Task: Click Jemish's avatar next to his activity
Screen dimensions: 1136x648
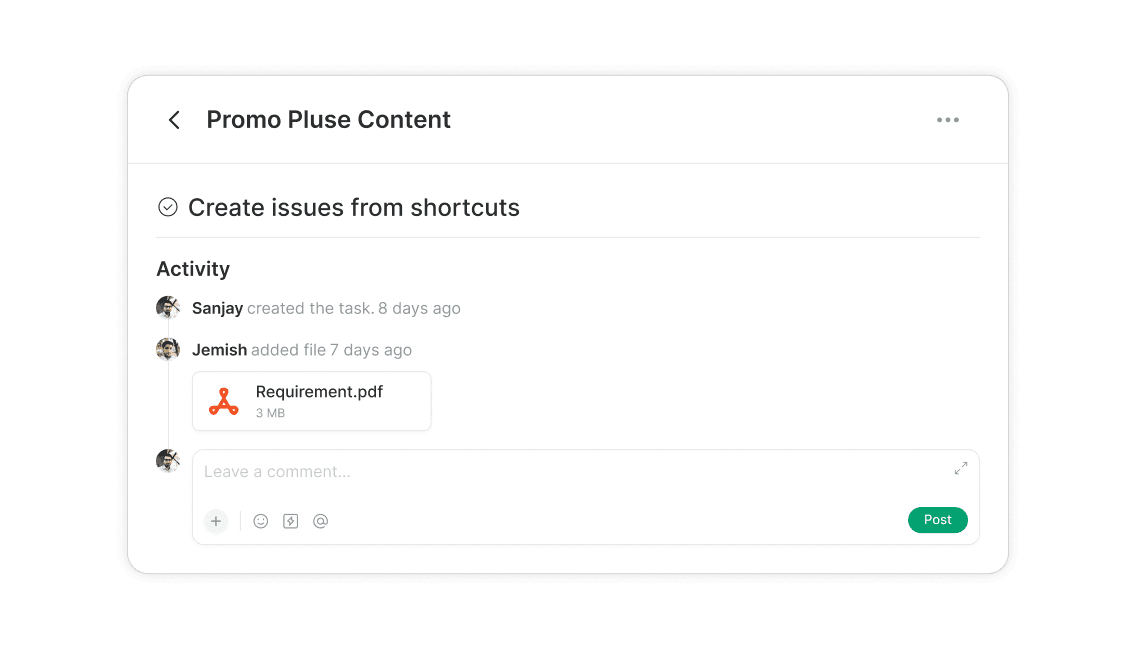Action: pos(168,349)
